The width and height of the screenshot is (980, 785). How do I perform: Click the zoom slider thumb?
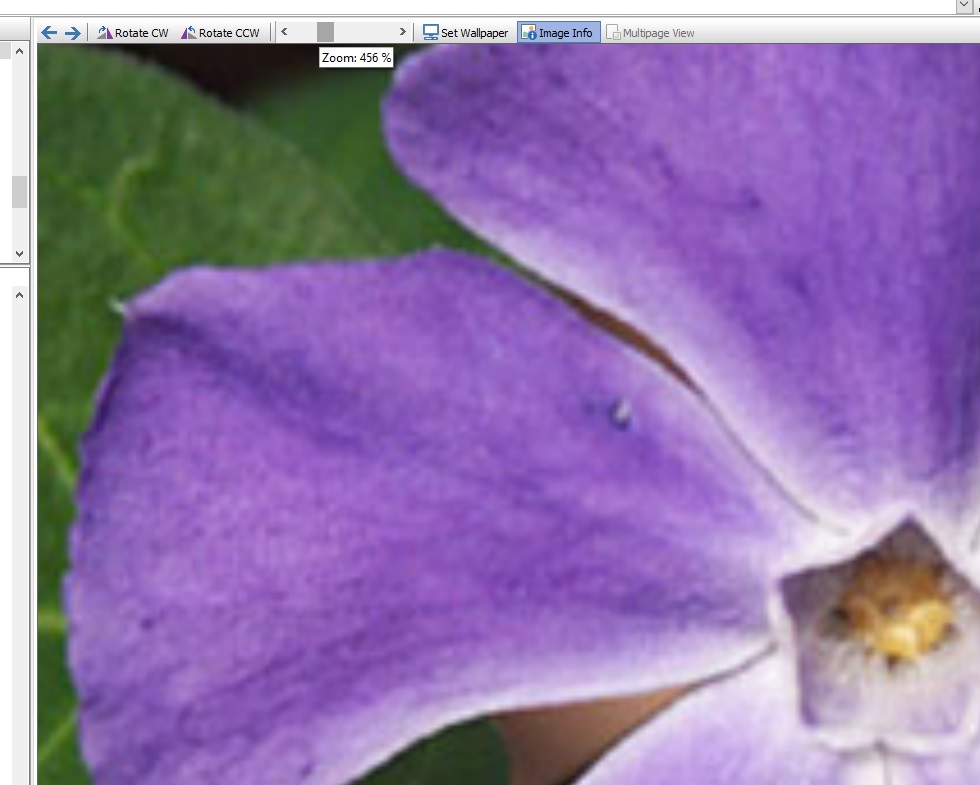click(325, 31)
